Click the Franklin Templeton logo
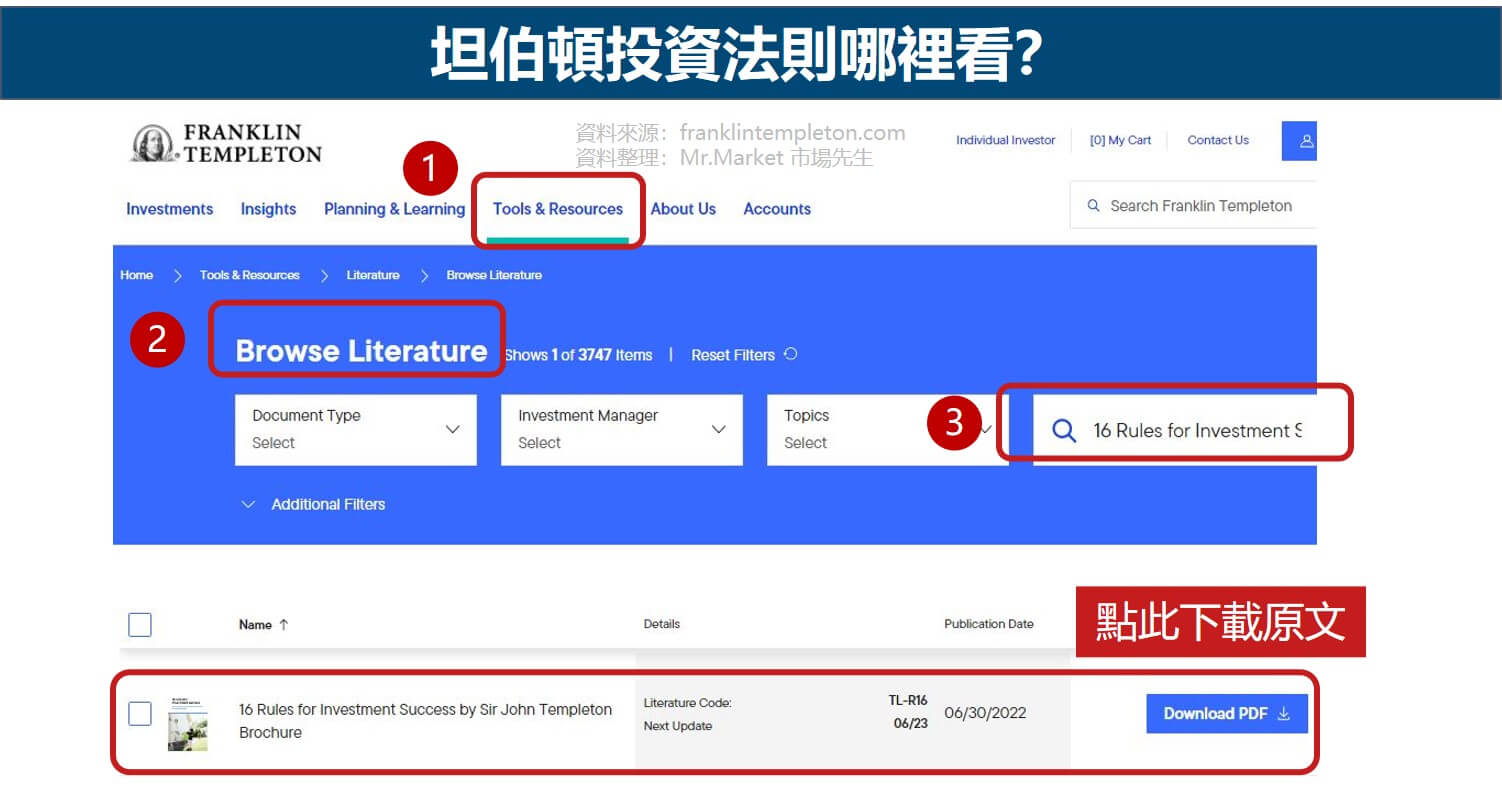Image resolution: width=1502 pixels, height=787 pixels. pyautogui.click(x=226, y=144)
